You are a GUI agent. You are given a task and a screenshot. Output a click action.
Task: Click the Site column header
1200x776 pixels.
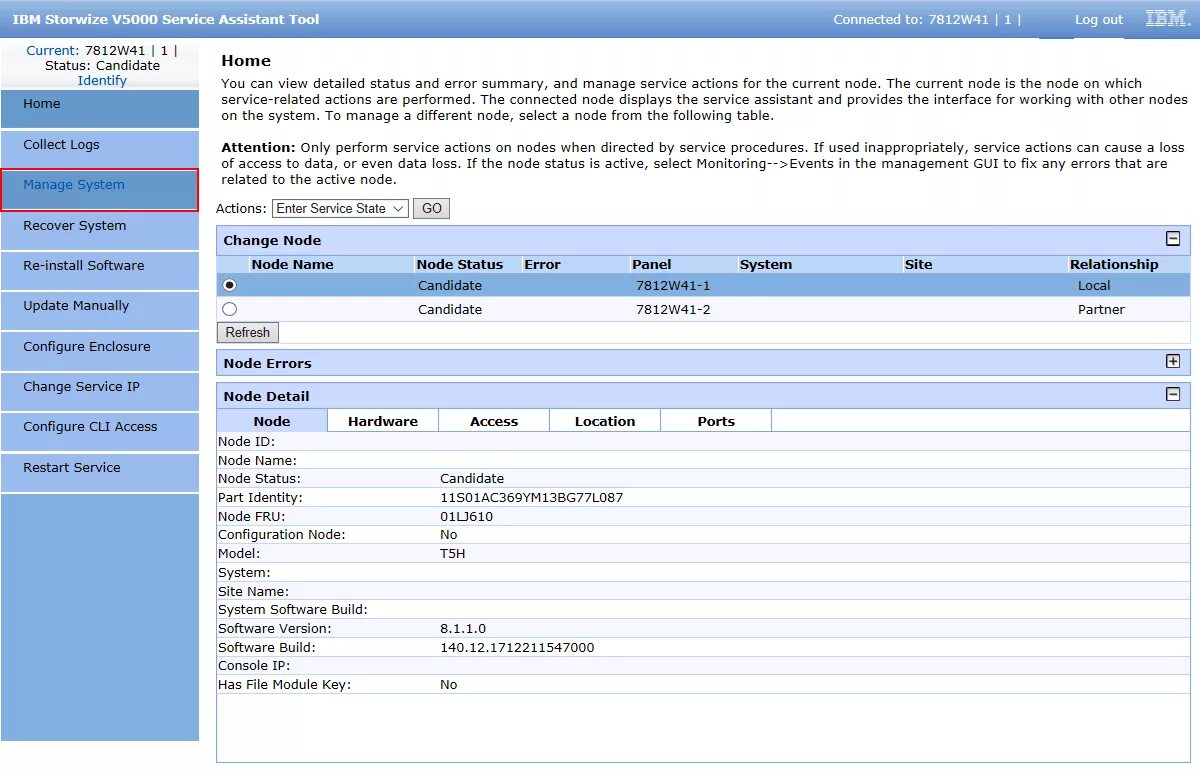918,265
